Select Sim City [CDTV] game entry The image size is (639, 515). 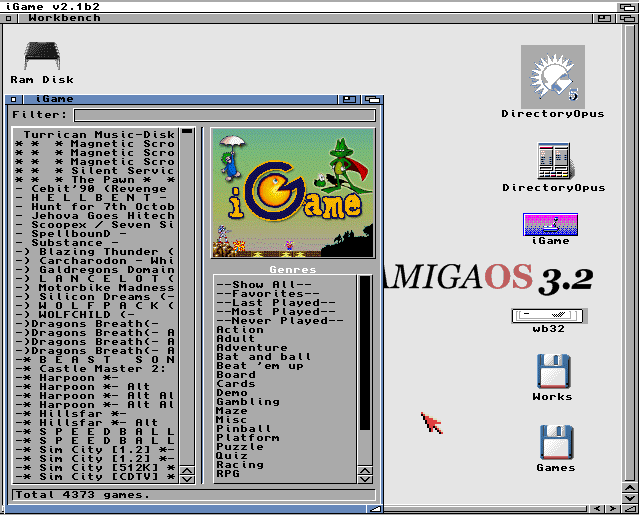tap(95, 476)
